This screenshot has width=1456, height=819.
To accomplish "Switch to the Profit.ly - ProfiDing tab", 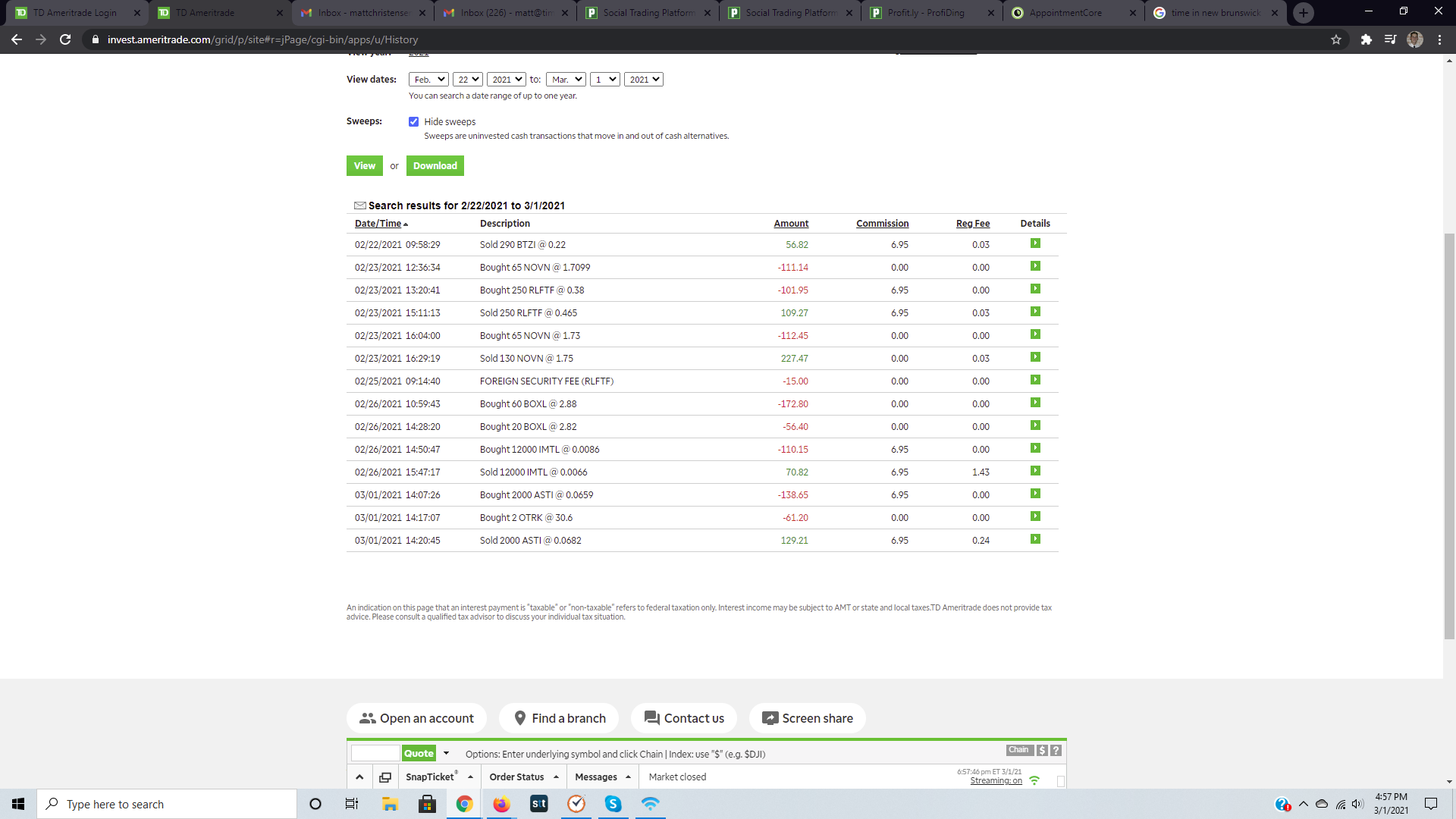I will coord(924,13).
